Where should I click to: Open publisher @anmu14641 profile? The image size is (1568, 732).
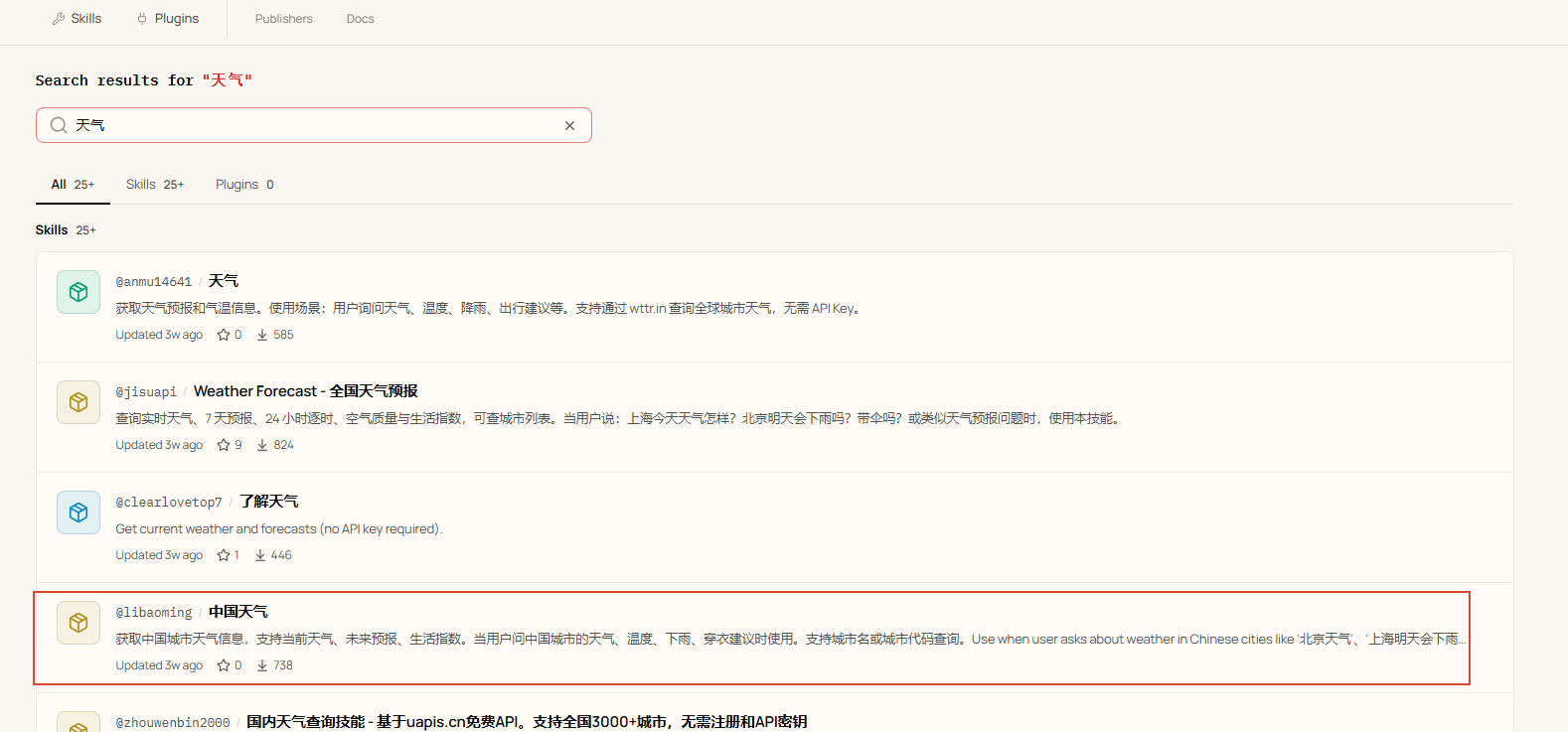[x=154, y=282]
